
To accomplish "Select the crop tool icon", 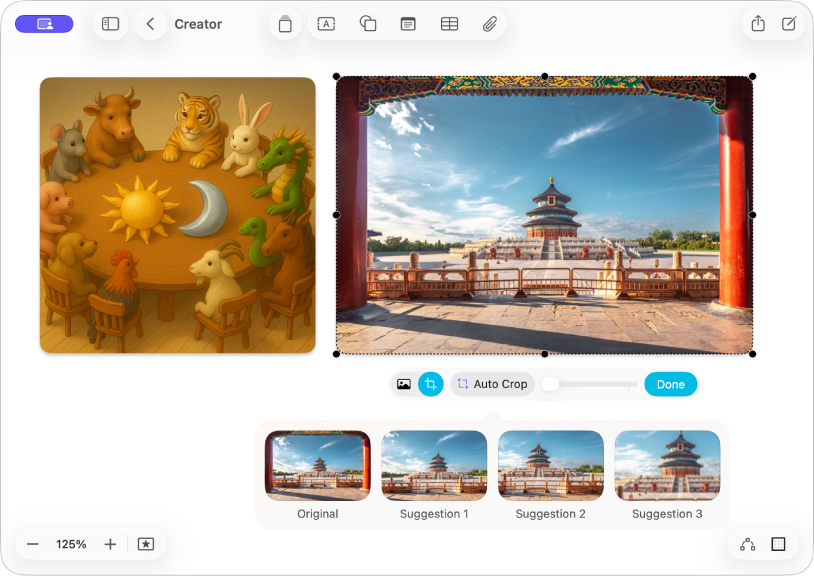I will 430,384.
